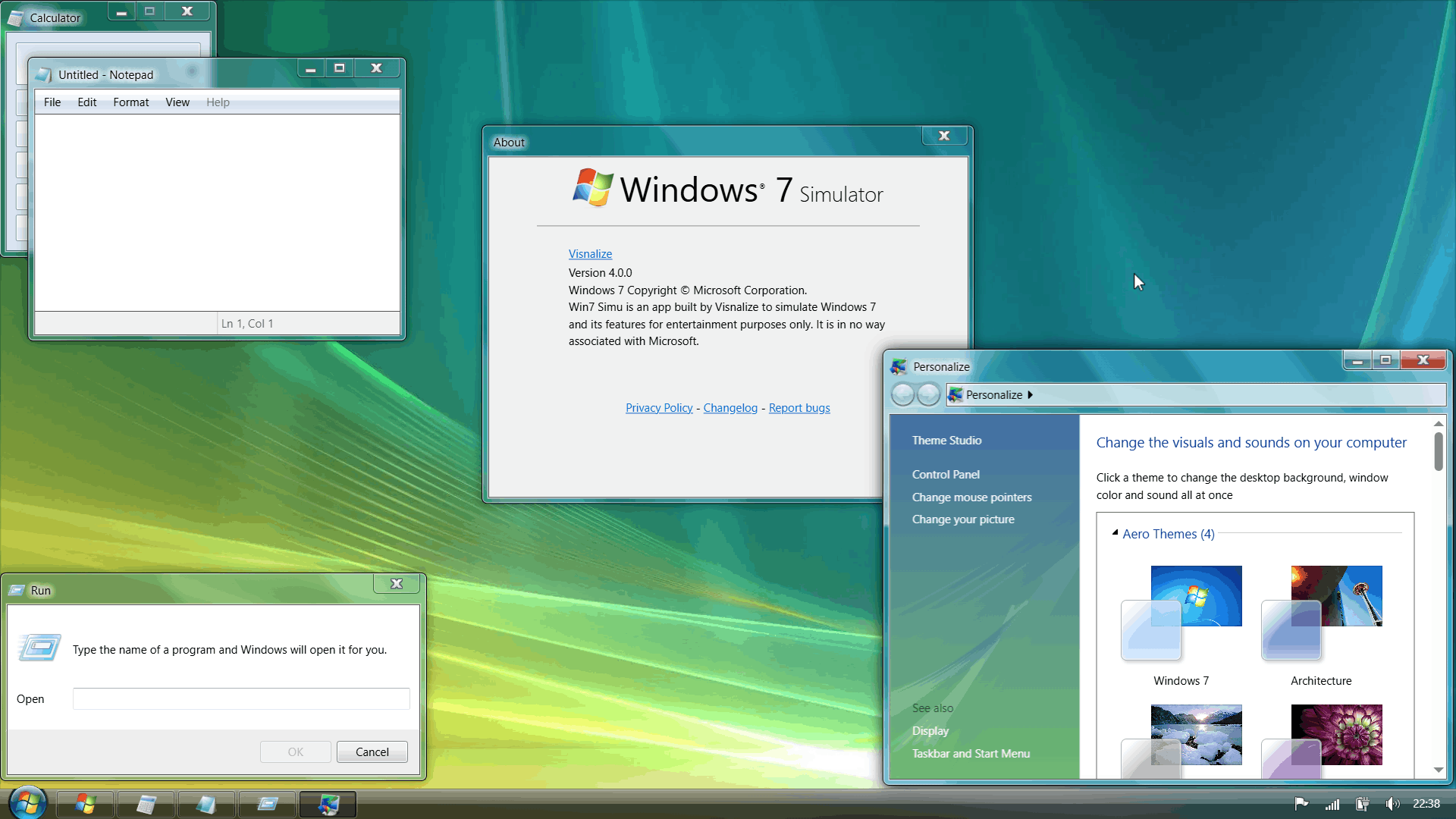
Task: Click the battery power tray icon
Action: (1363, 804)
